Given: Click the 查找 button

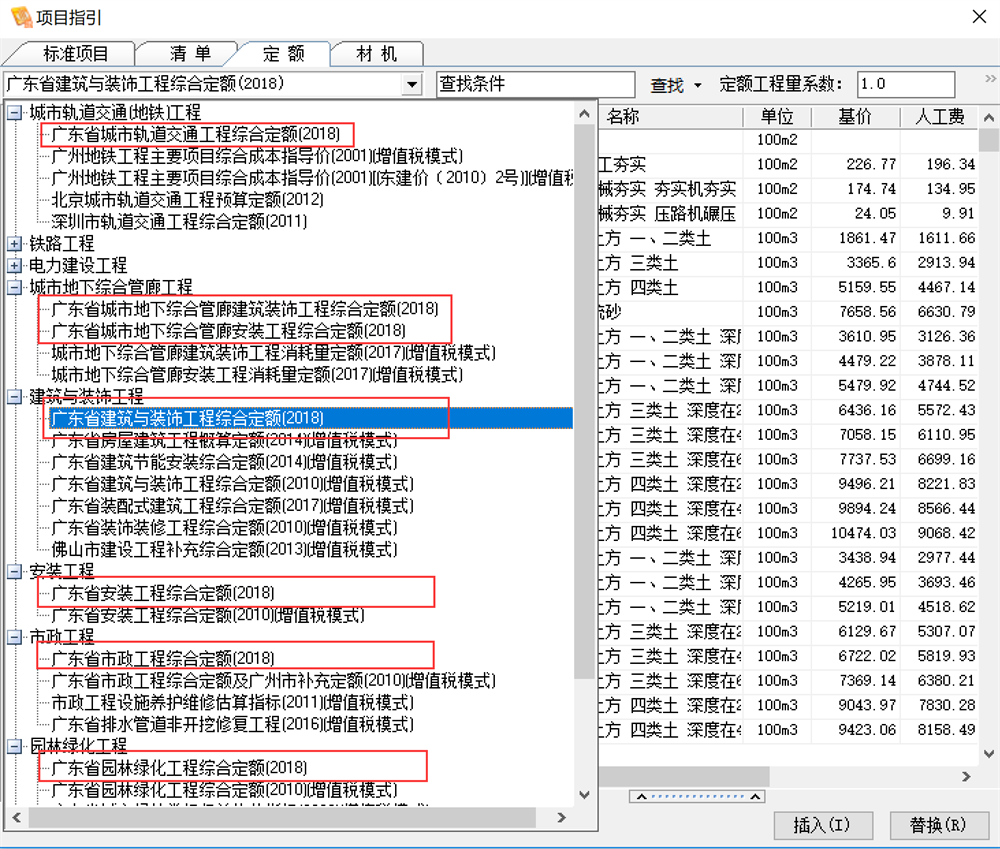Looking at the screenshot, I should pos(667,85).
